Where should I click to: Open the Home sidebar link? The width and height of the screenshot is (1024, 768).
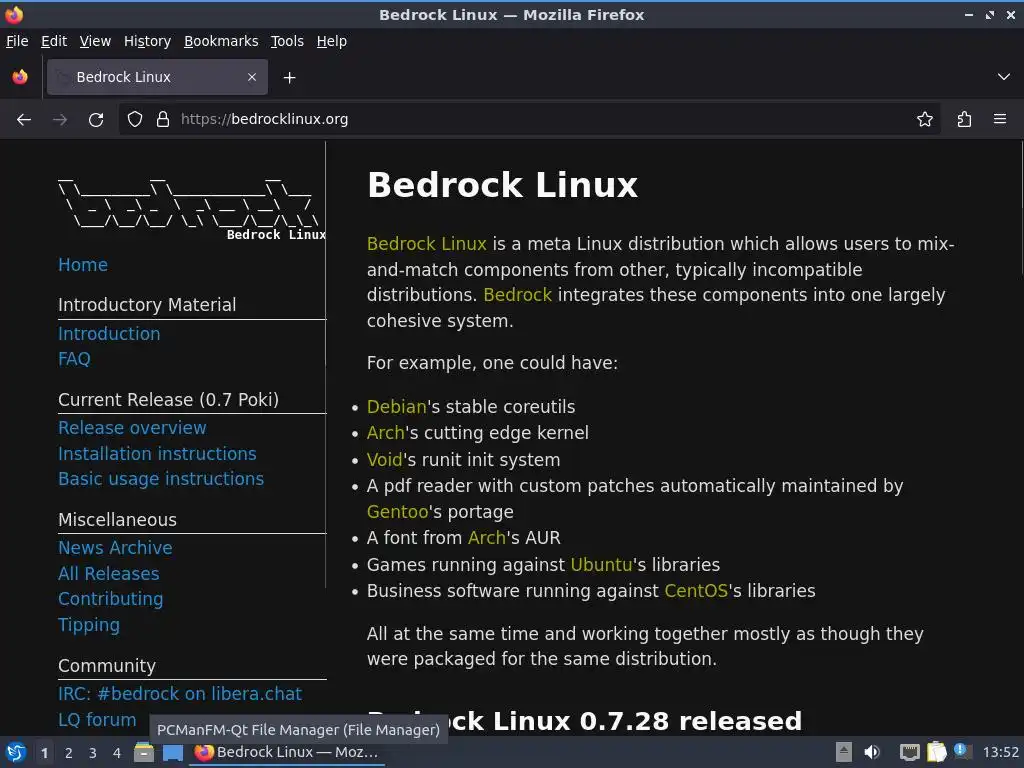[83, 265]
